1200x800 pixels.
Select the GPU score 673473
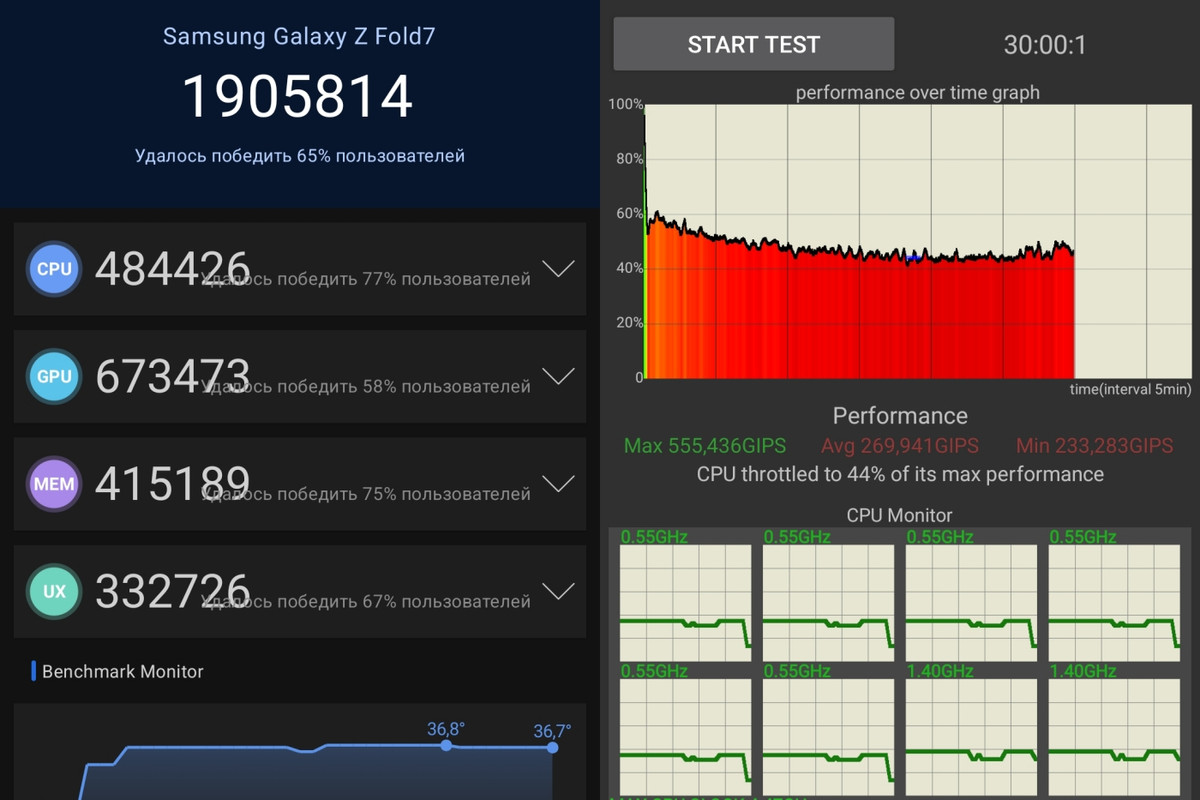tap(172, 376)
